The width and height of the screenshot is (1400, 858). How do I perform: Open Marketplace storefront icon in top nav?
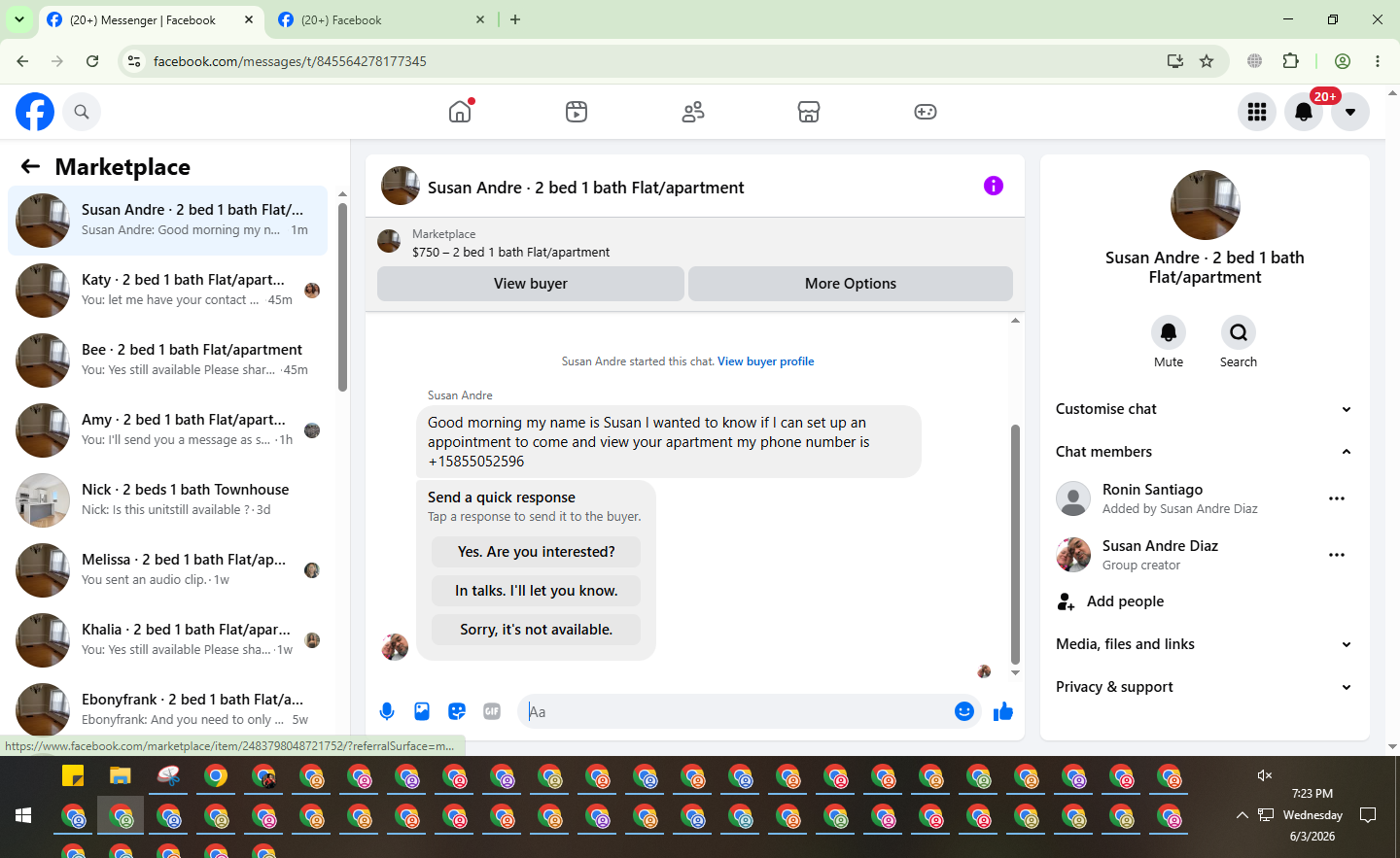coord(809,112)
